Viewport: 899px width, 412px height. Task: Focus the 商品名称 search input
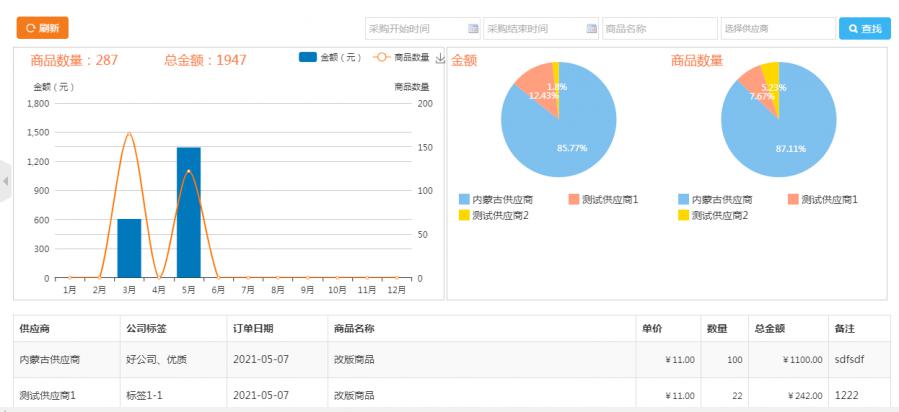(658, 29)
